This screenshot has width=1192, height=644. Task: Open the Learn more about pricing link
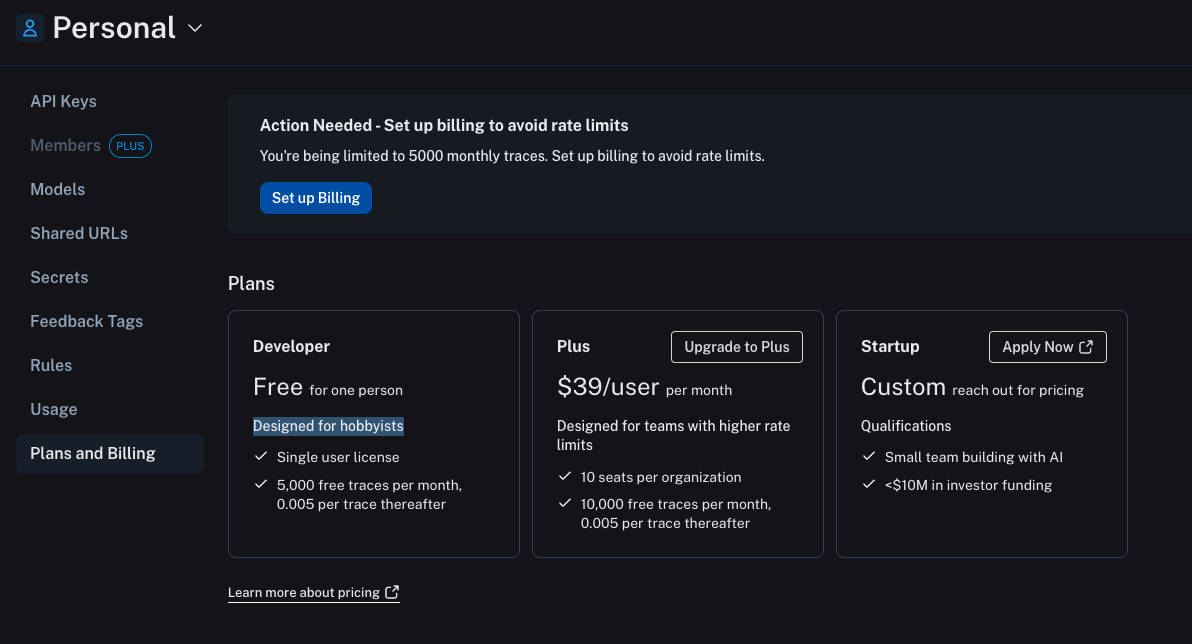pos(304,593)
